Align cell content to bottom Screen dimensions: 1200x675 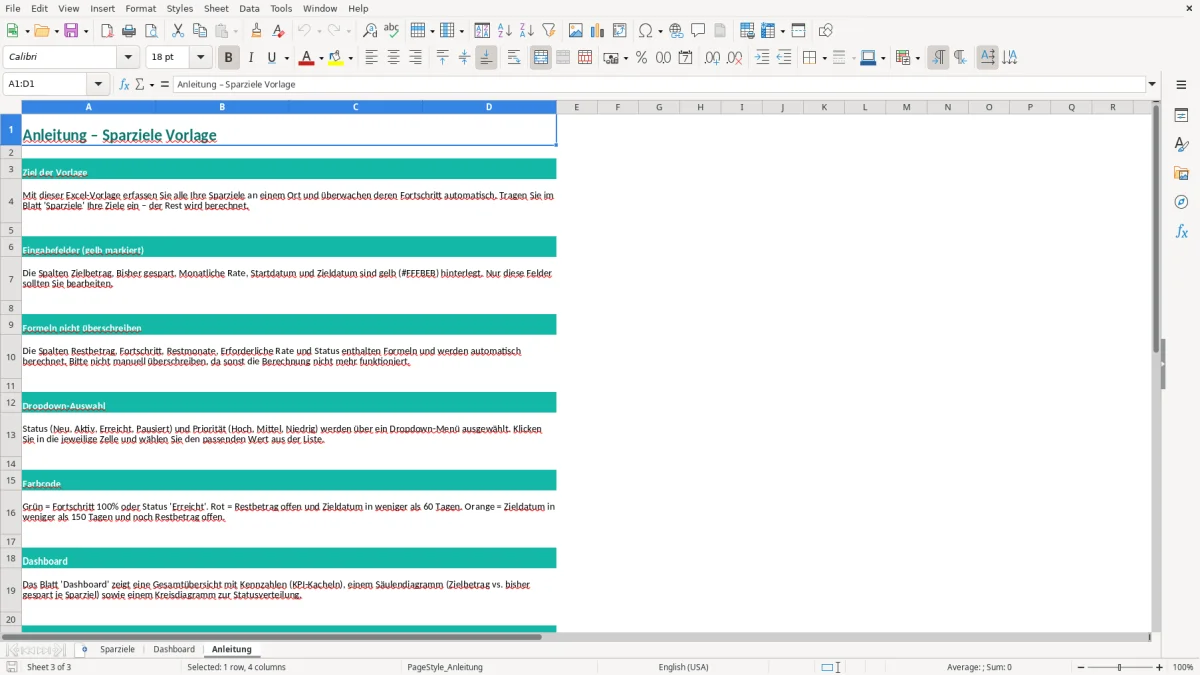(486, 58)
